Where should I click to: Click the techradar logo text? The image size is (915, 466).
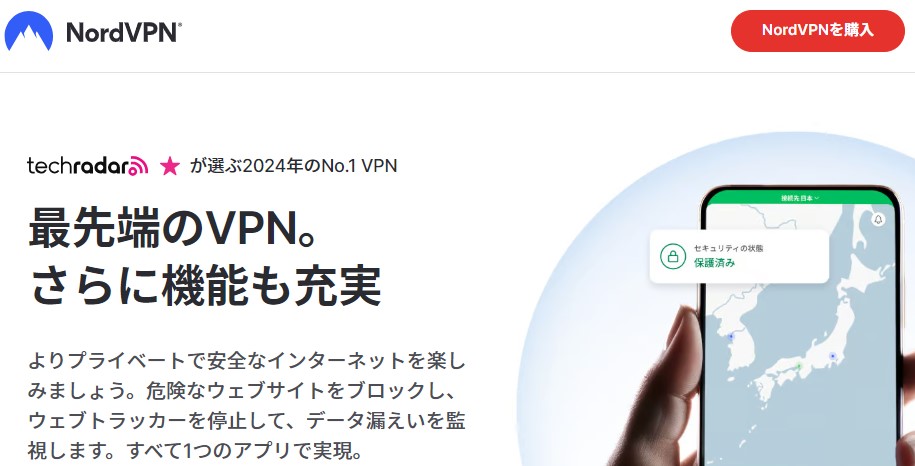tap(78, 166)
